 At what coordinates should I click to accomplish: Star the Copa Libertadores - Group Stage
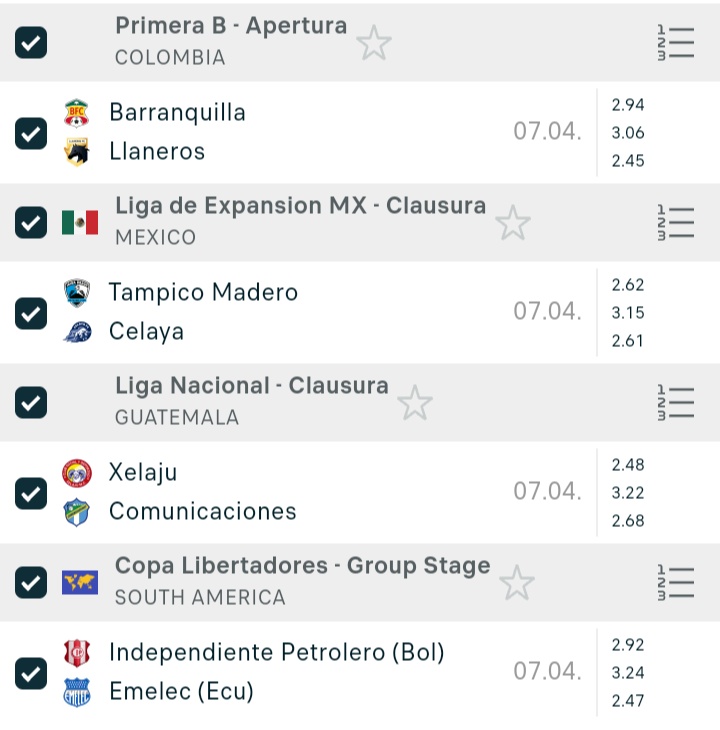click(x=517, y=583)
